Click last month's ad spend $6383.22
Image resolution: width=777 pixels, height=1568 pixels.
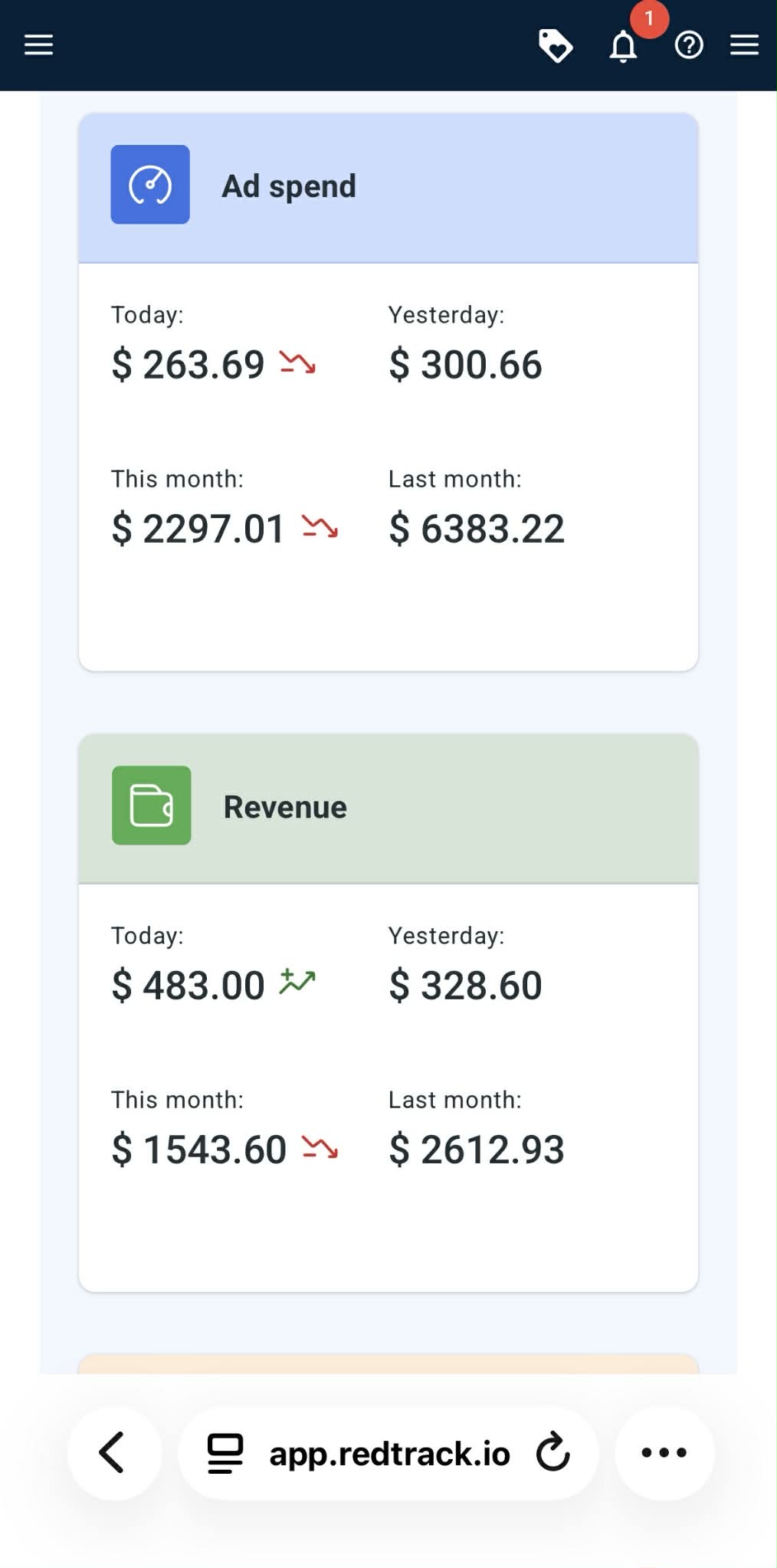tap(477, 529)
